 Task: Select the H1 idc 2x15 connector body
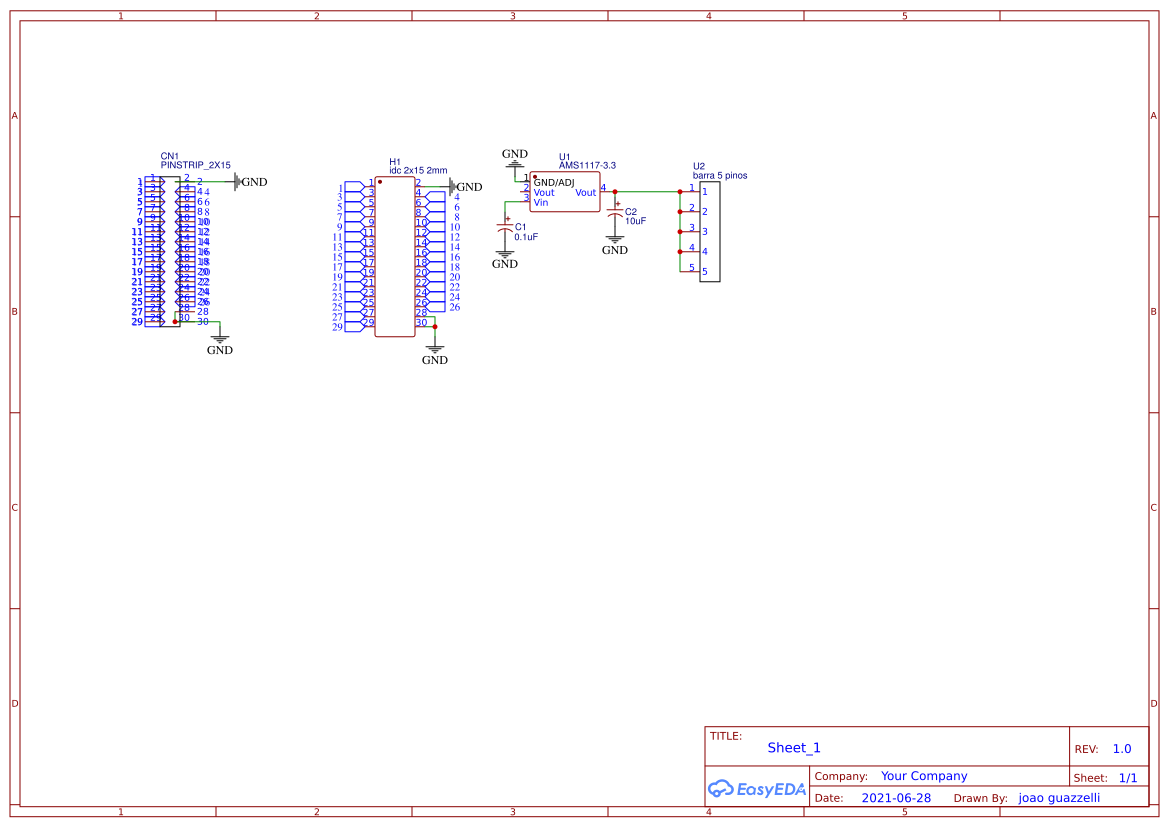click(395, 257)
